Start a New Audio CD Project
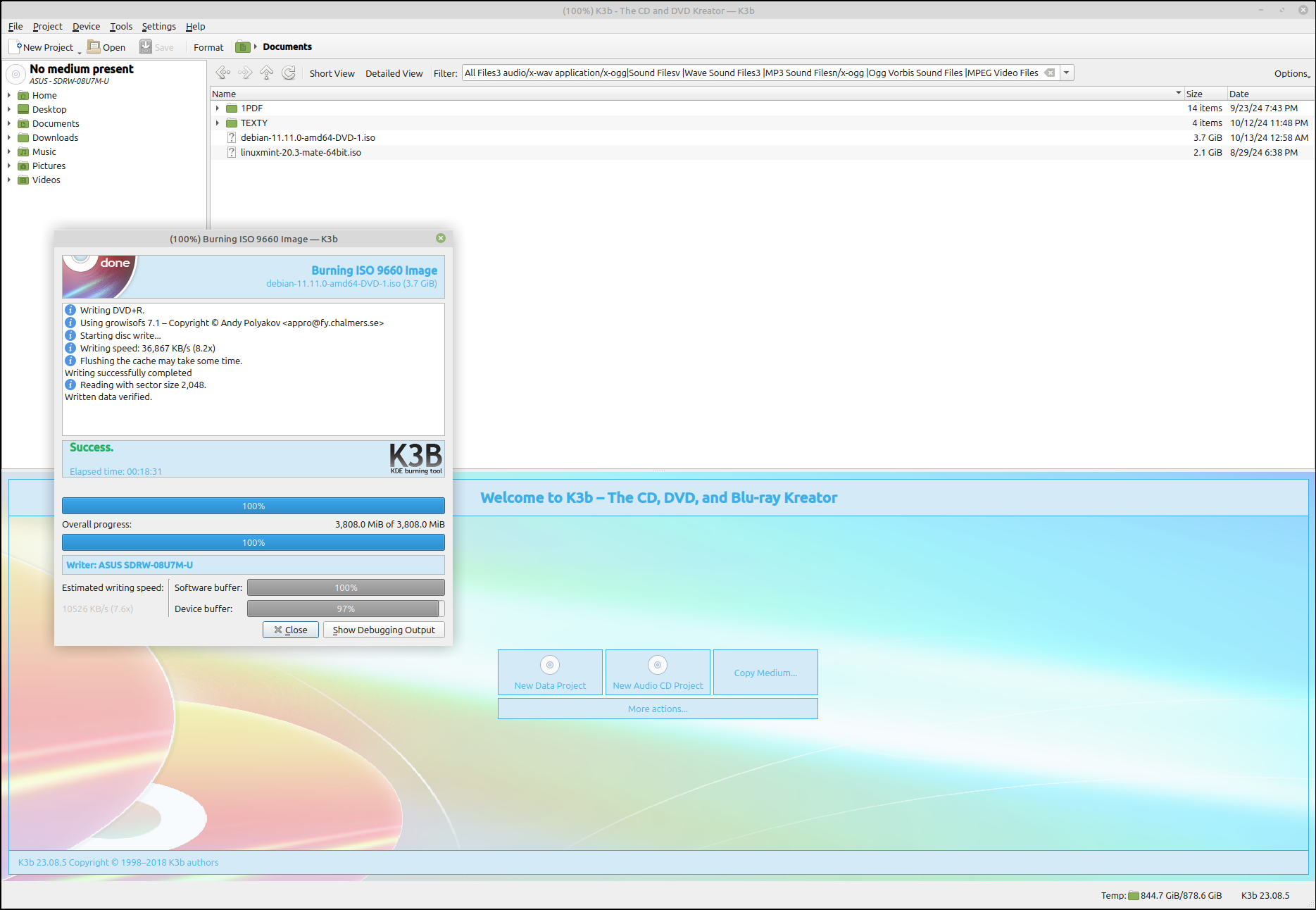1316x910 pixels. pos(658,673)
